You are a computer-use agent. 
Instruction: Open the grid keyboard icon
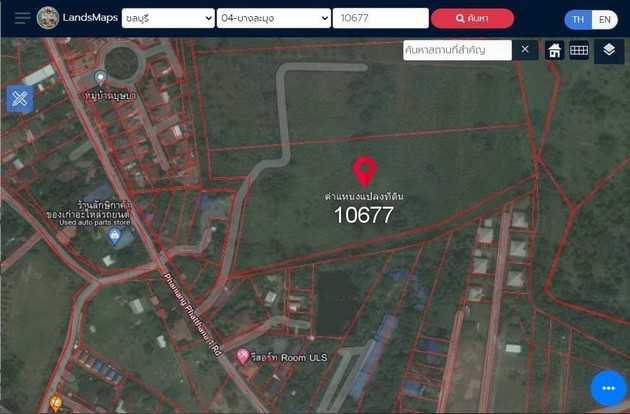(579, 50)
